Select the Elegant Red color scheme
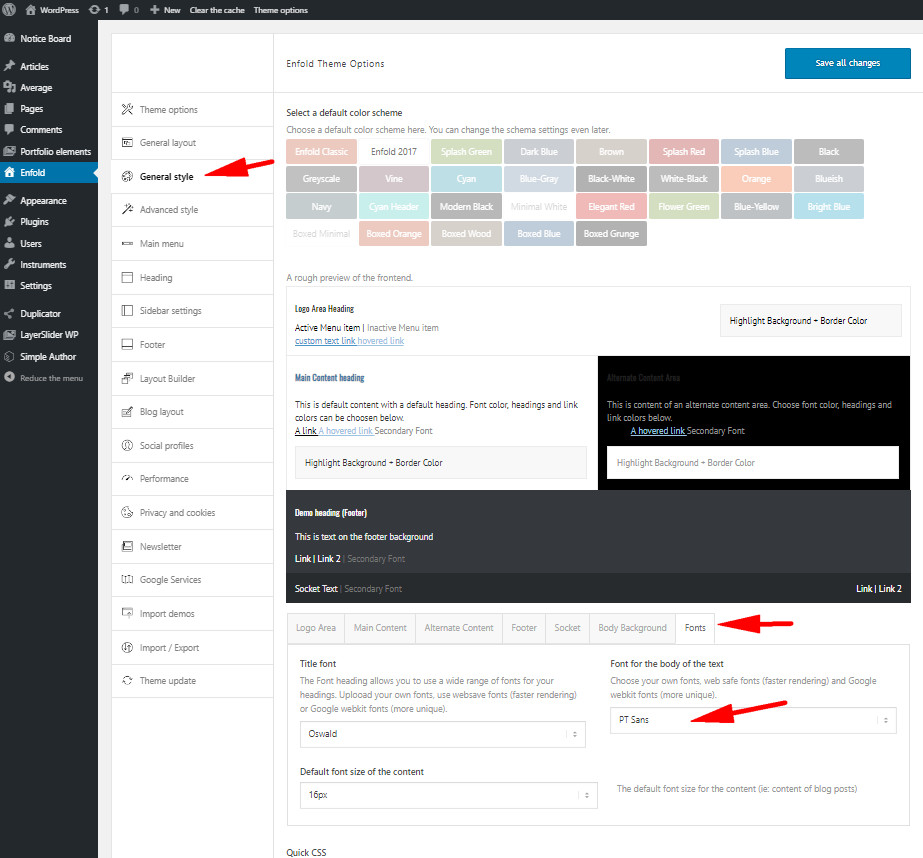923x858 pixels. click(611, 207)
